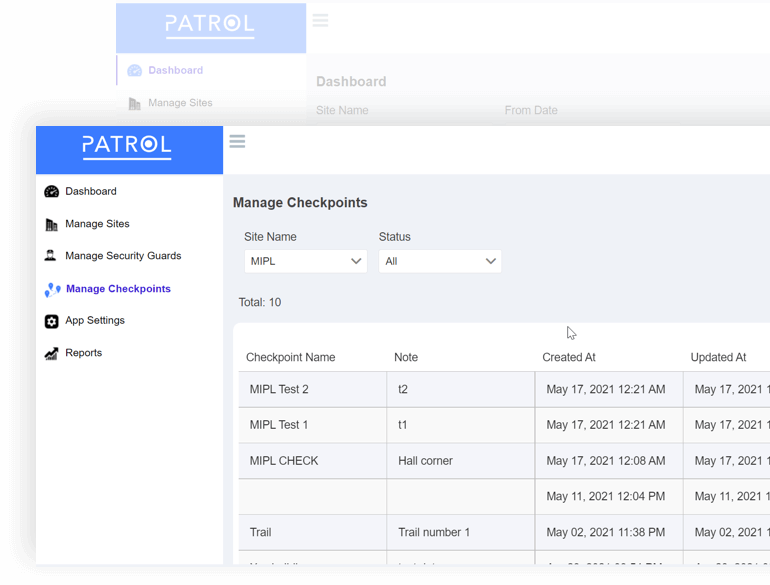The width and height of the screenshot is (770, 585).
Task: Click the Reports chart icon
Action: [52, 354]
